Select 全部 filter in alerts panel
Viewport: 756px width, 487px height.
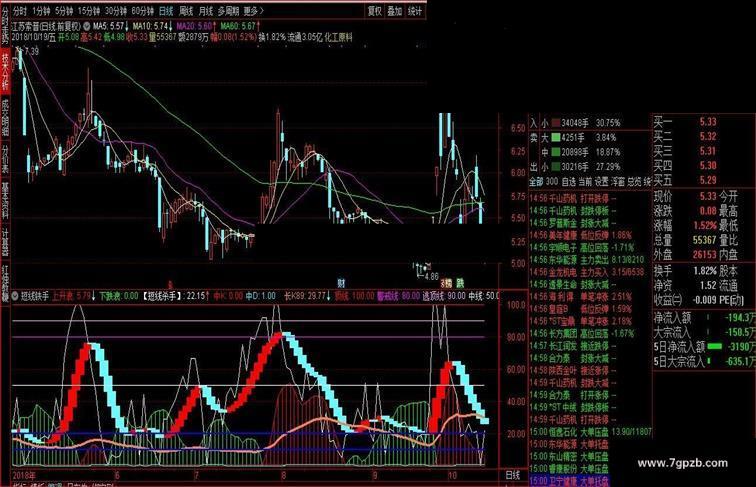(x=537, y=182)
